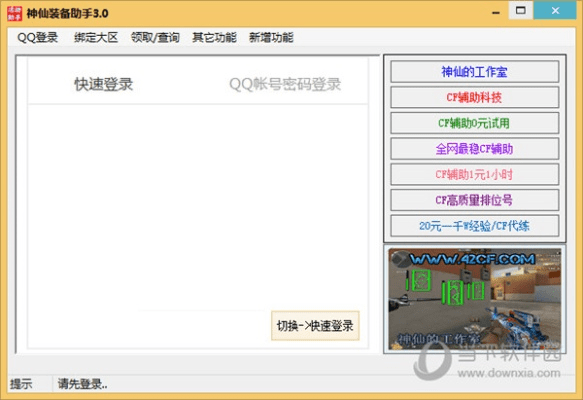
Task: Click the CF辅助0元试用 button
Action: [x=474, y=123]
